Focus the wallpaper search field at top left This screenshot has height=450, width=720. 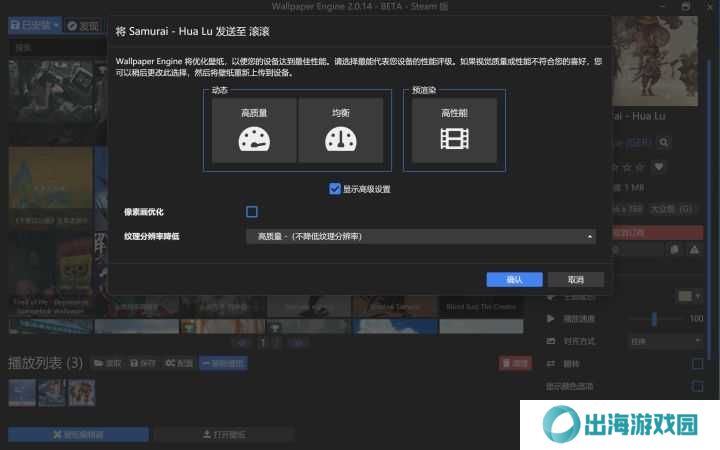[57, 47]
